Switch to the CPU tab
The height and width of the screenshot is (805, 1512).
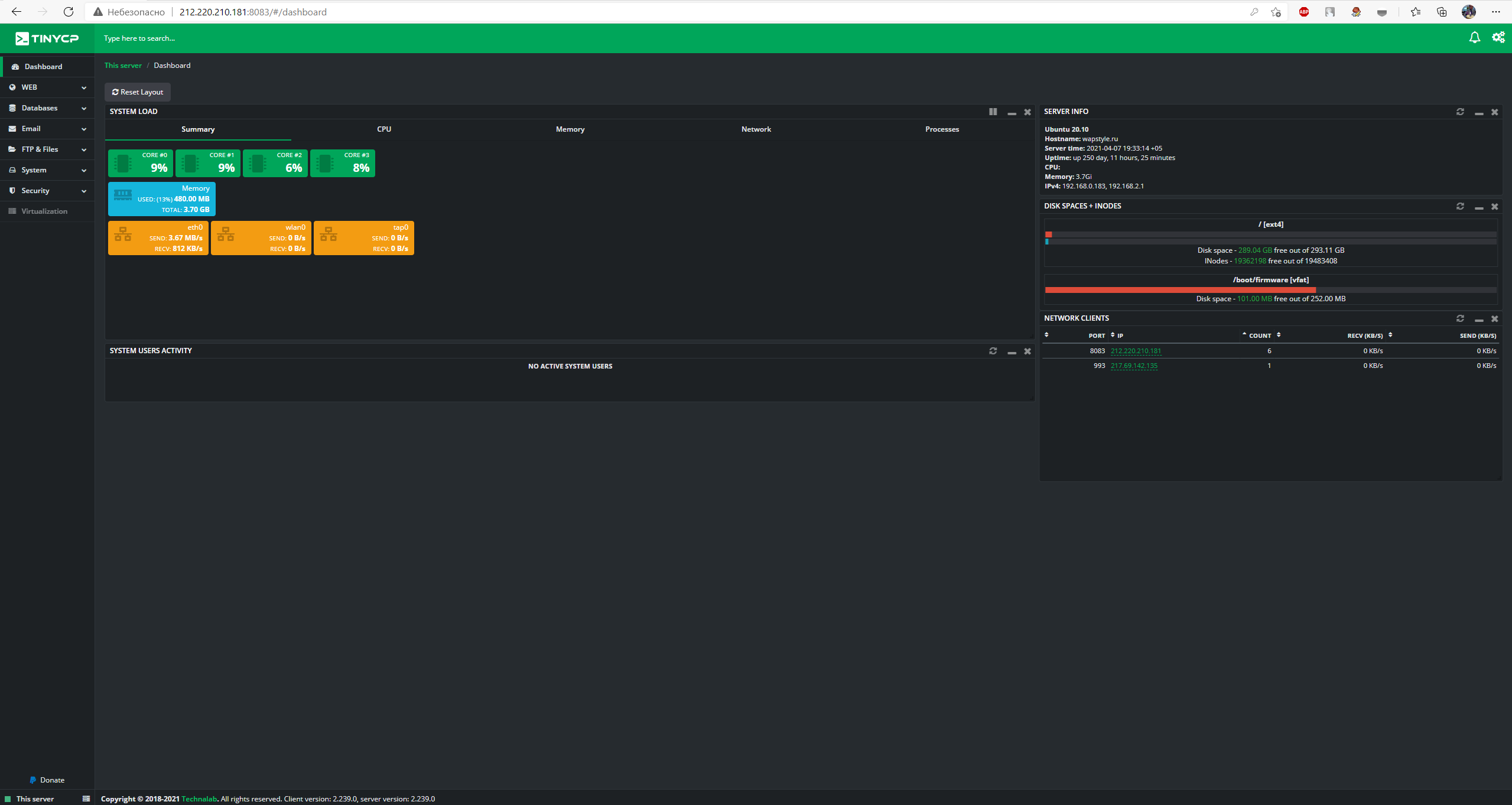click(384, 129)
